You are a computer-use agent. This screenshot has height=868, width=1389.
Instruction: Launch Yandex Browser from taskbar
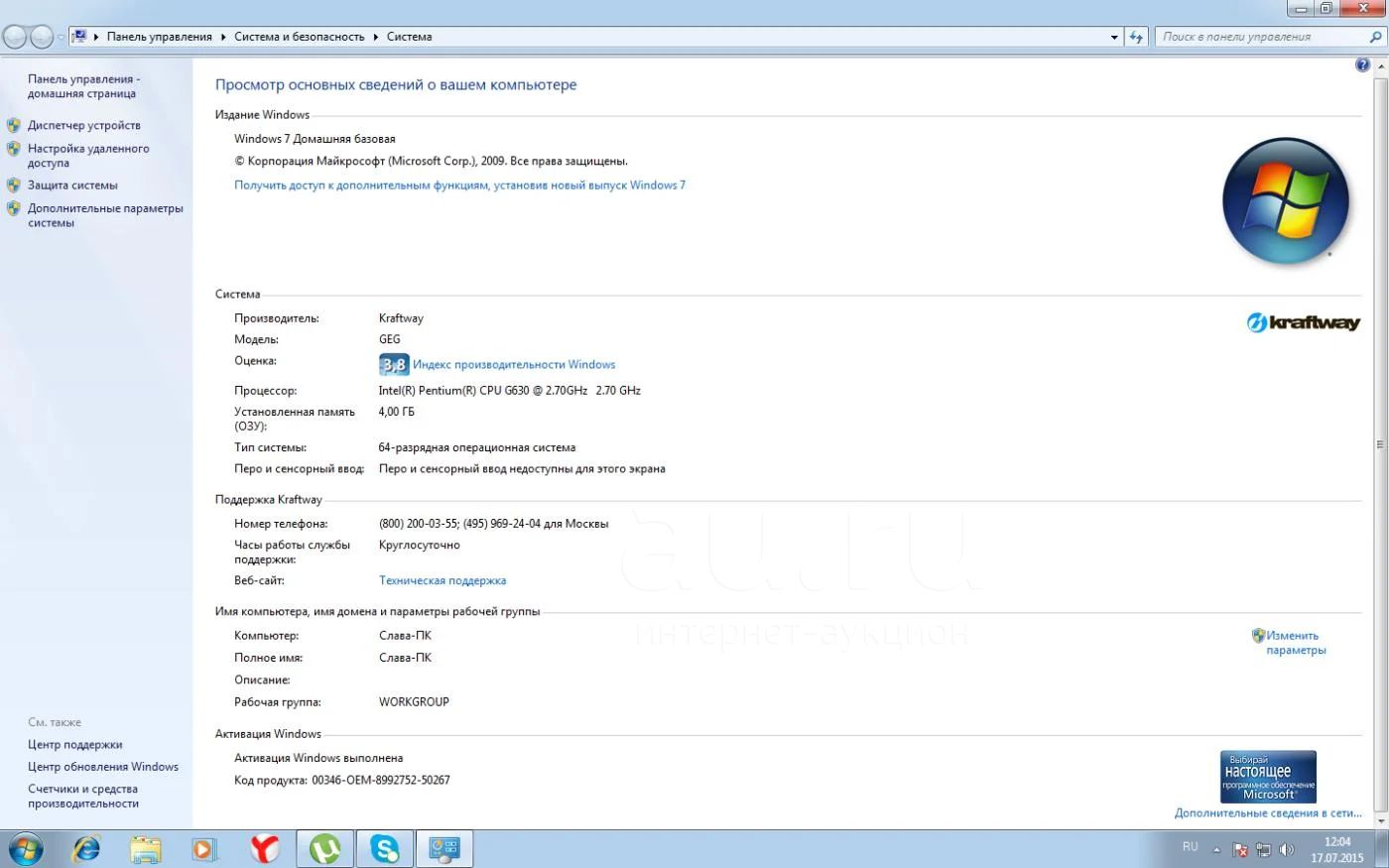264,849
